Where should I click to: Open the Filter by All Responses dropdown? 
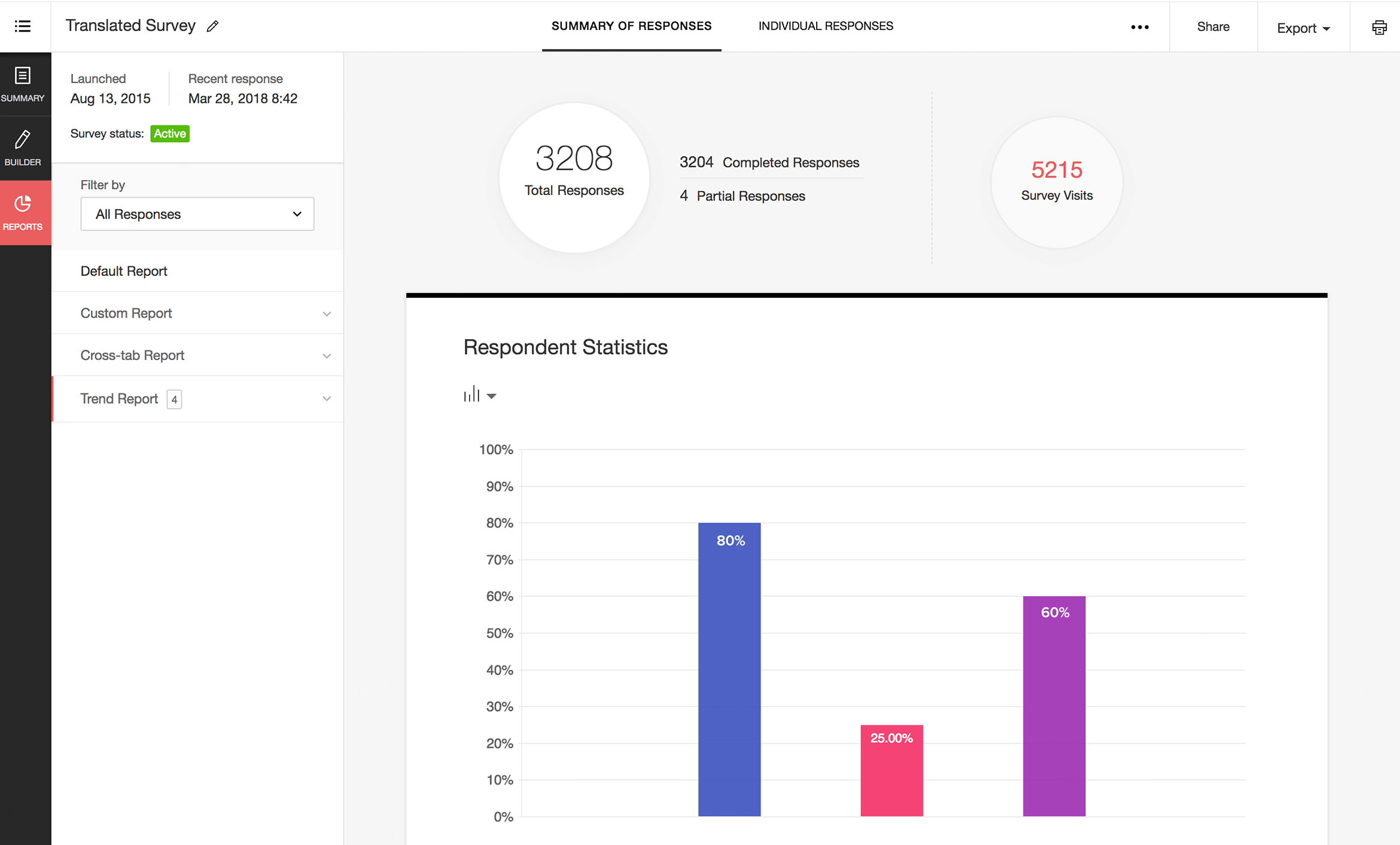tap(198, 214)
